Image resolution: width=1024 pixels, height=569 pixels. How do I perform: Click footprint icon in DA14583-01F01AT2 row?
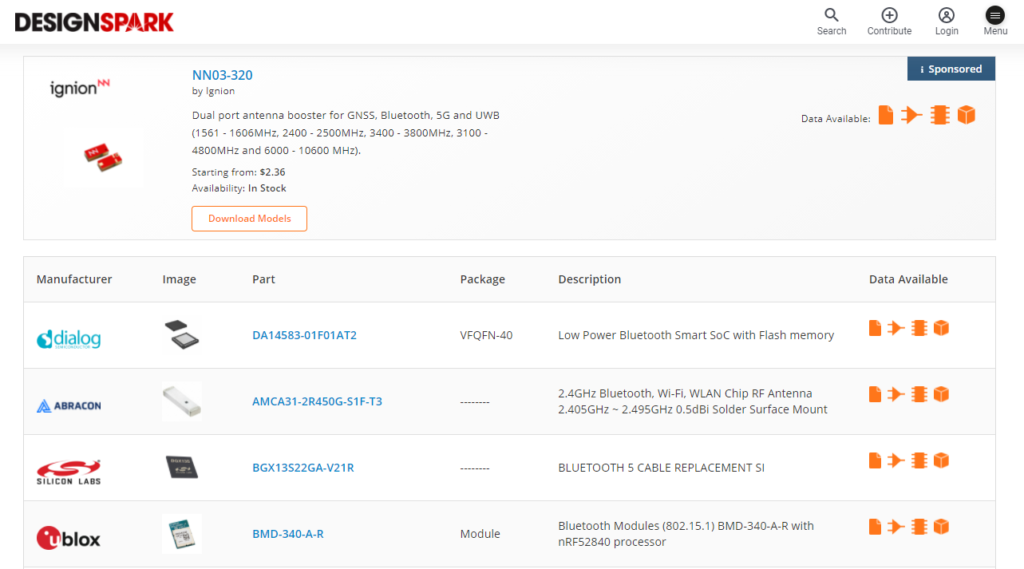[x=919, y=328]
